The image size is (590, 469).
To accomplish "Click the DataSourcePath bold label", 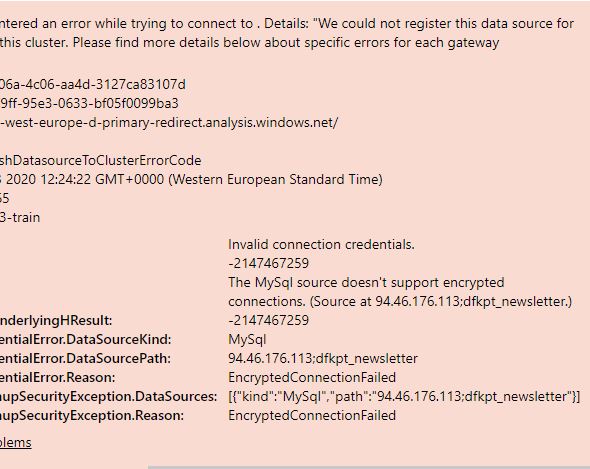I will pyautogui.click(x=85, y=358).
